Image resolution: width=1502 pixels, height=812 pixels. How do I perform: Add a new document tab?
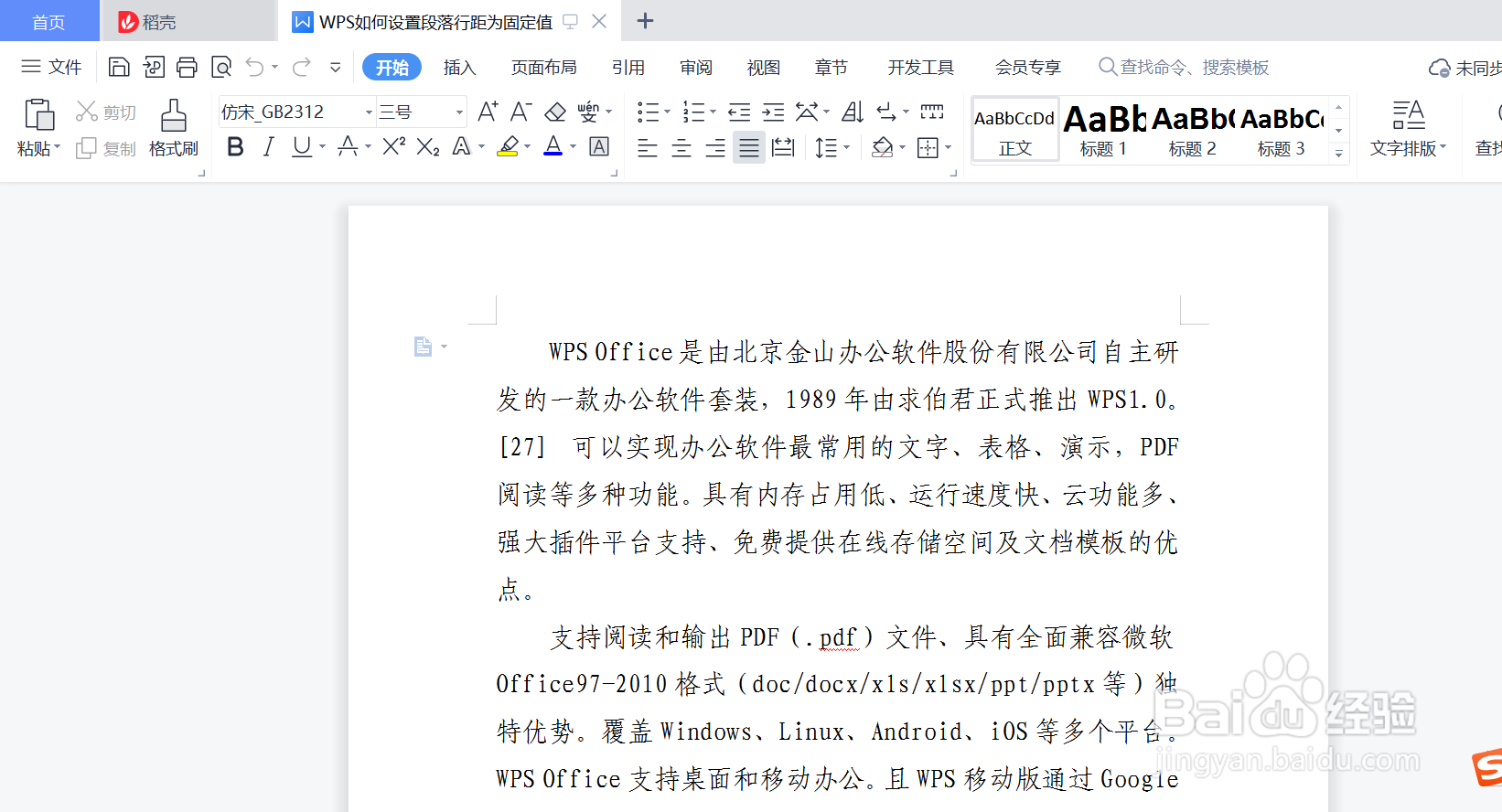[645, 21]
